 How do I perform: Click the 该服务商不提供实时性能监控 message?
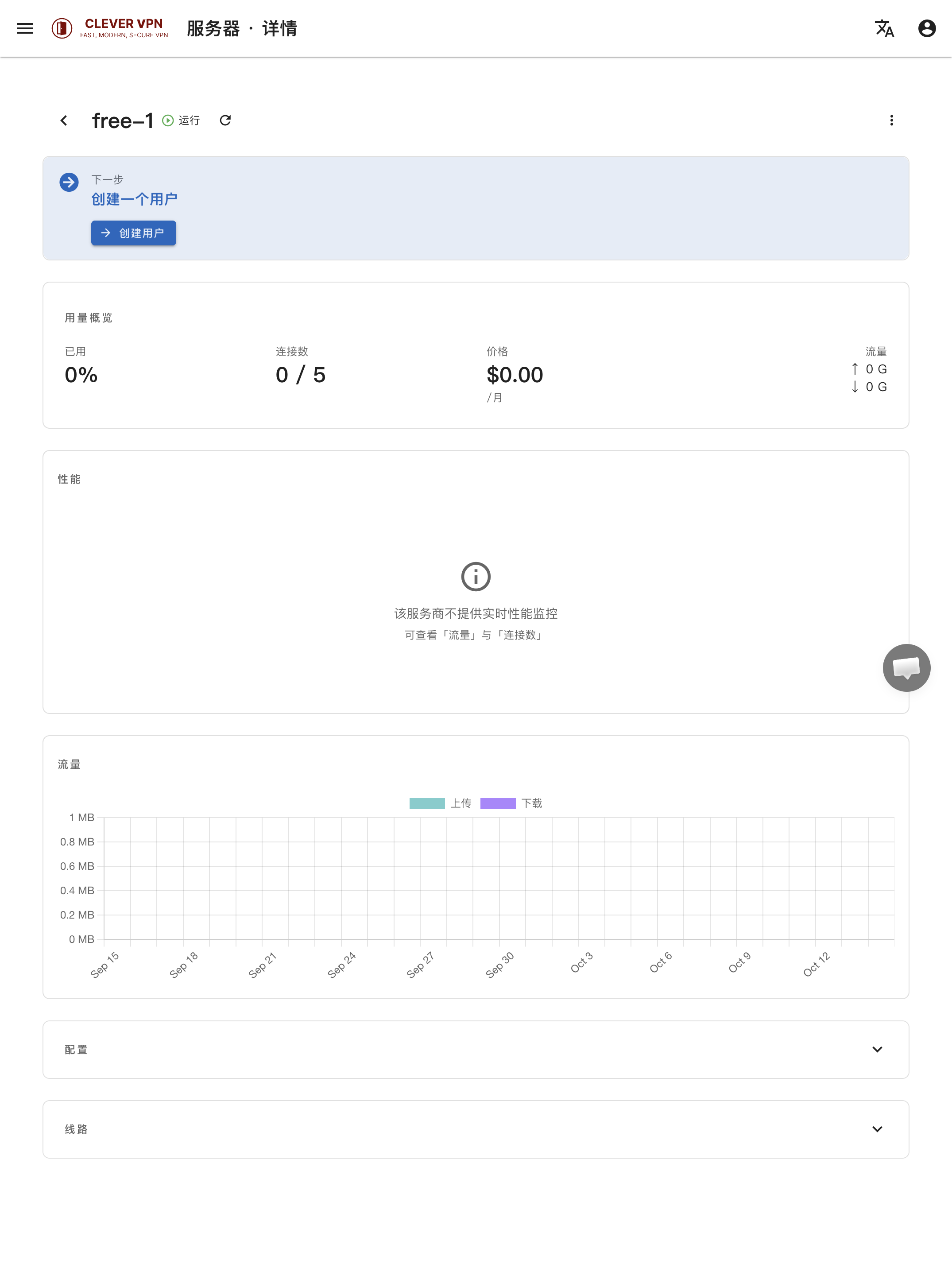pos(476,613)
